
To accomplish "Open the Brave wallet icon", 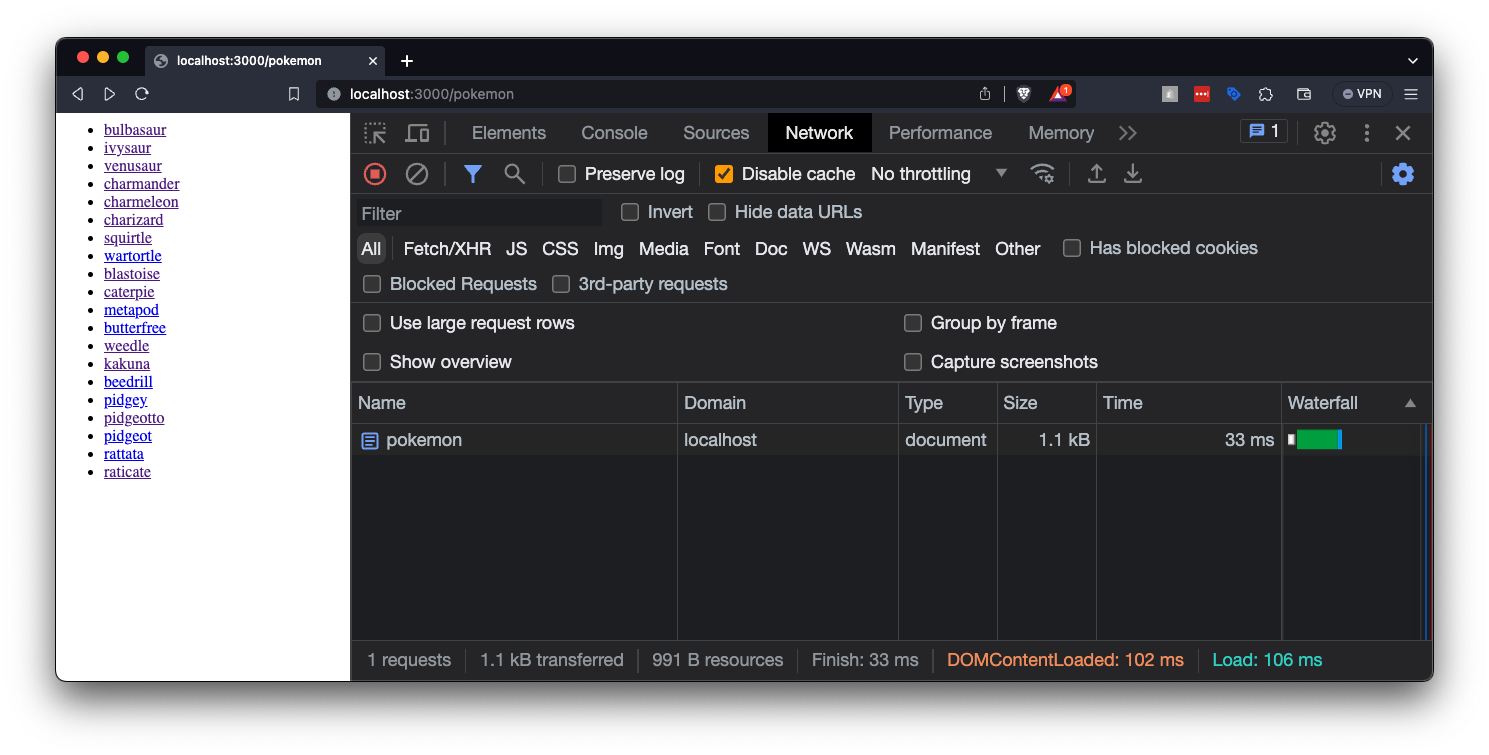I will click(x=1304, y=94).
